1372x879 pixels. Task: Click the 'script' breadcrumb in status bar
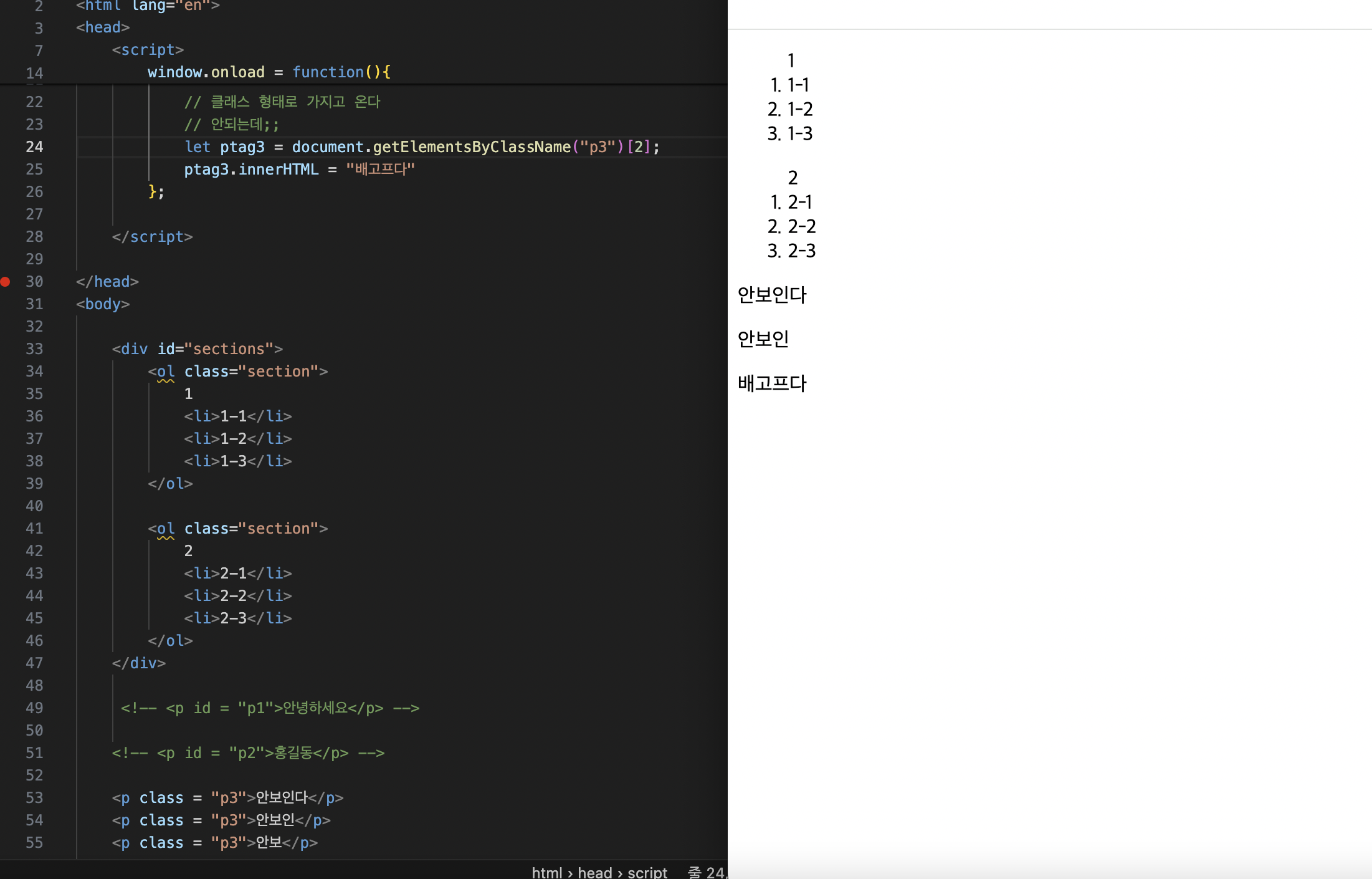coord(647,872)
